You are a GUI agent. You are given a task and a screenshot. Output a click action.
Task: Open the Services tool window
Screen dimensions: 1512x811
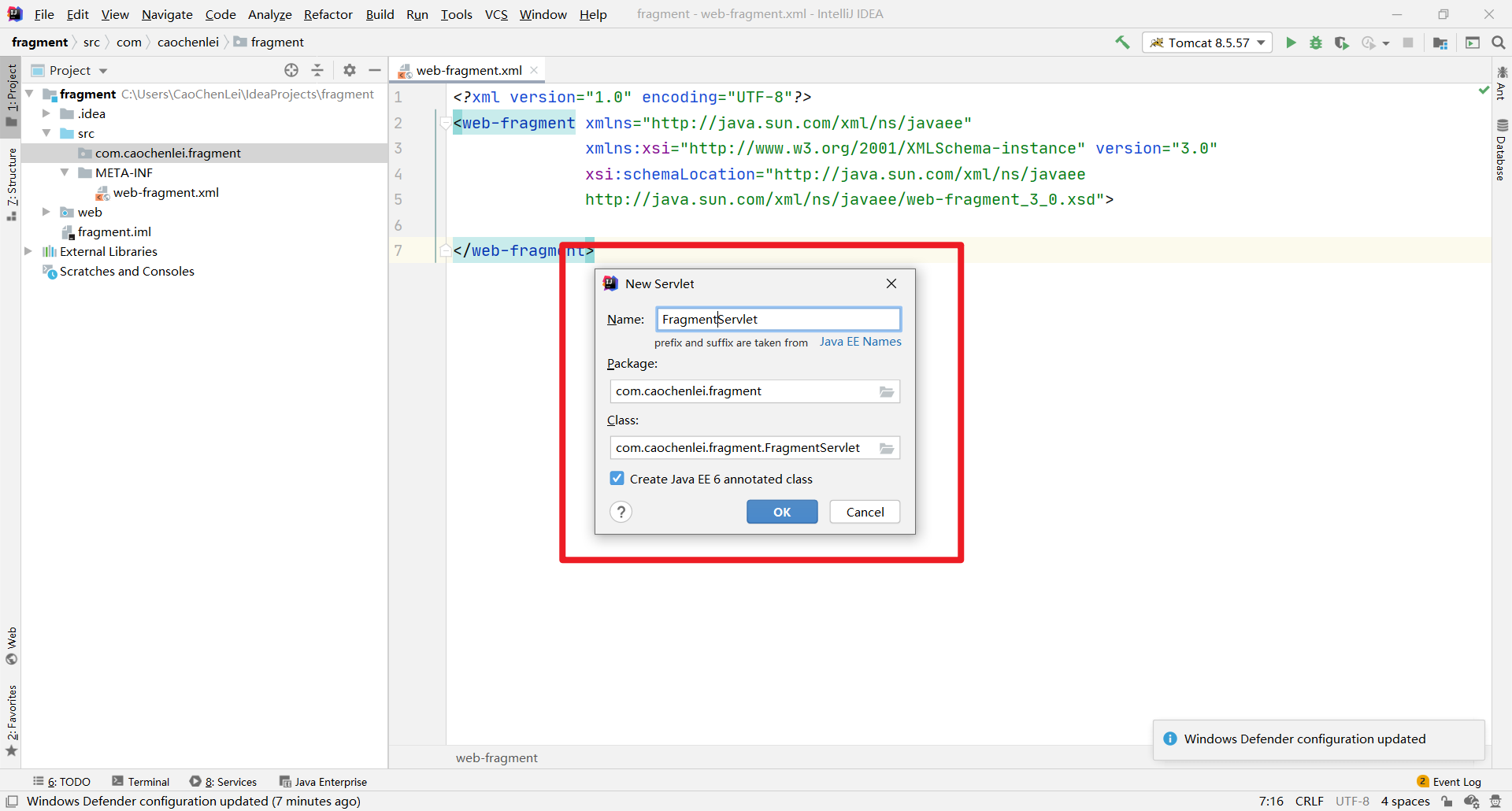[x=224, y=782]
